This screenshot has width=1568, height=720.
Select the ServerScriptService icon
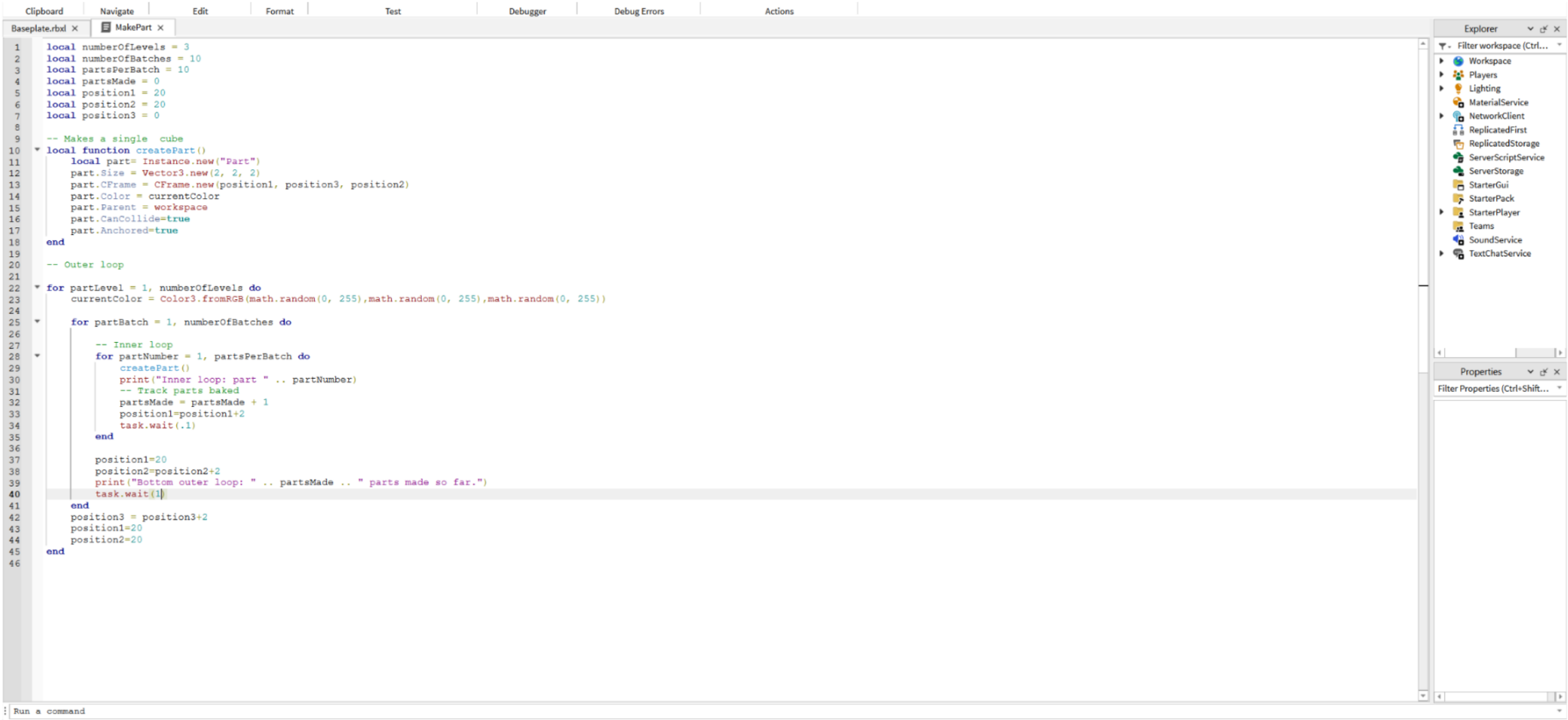coord(1459,157)
